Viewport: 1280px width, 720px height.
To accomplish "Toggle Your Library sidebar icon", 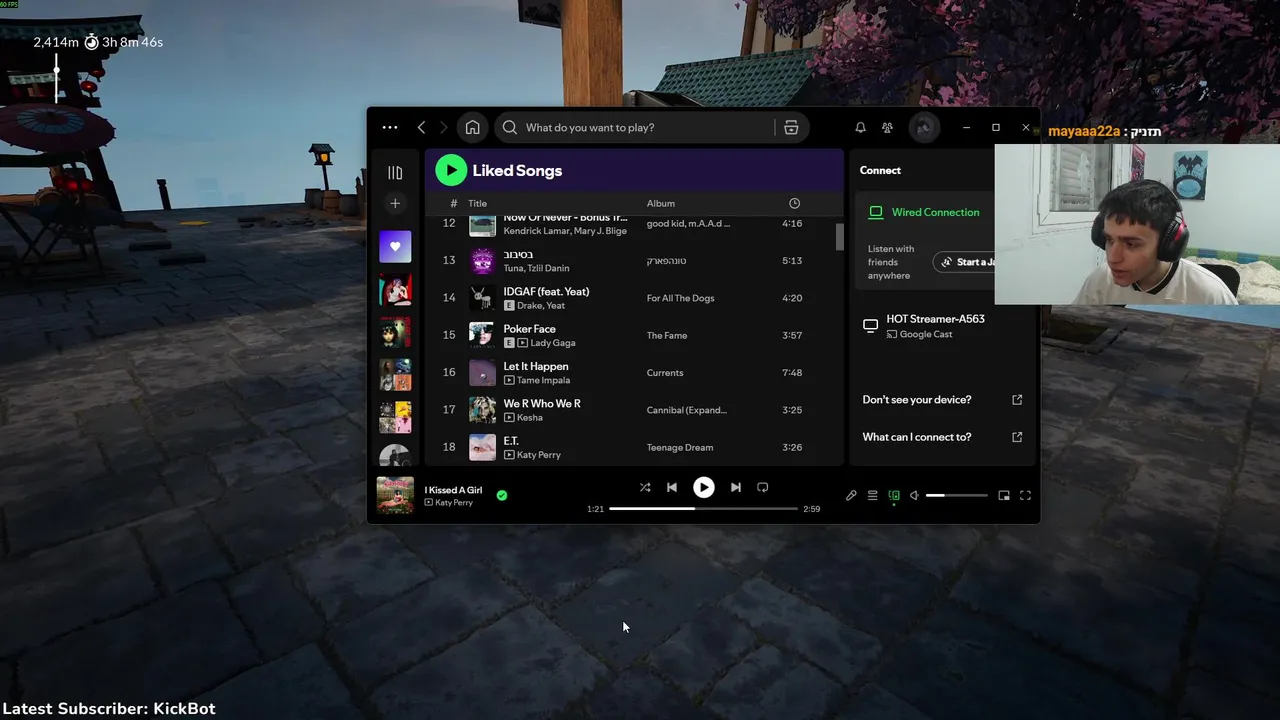I will coord(395,173).
